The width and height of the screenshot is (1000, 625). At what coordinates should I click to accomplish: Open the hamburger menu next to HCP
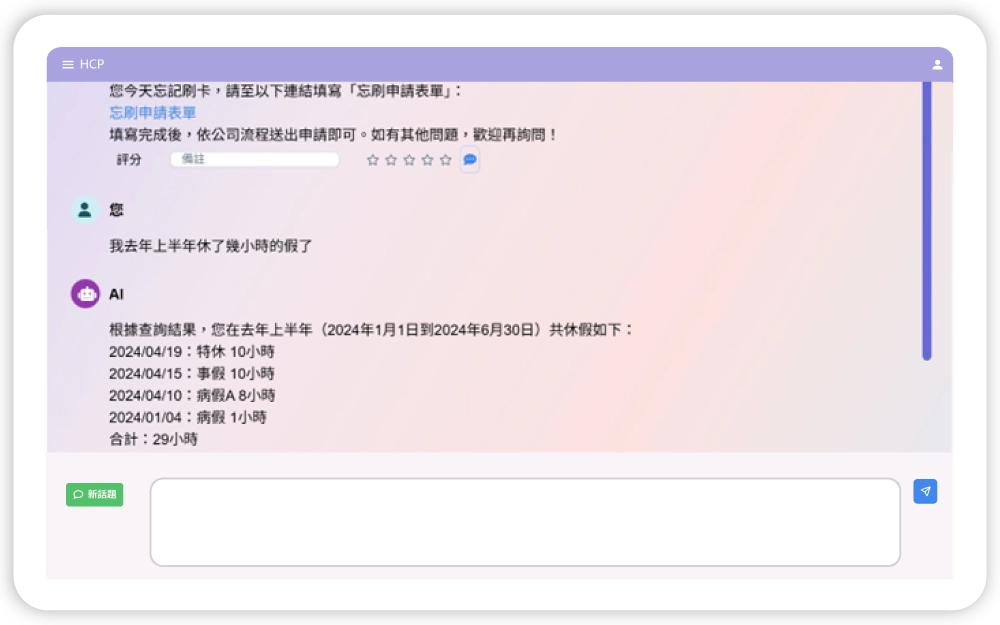68,65
